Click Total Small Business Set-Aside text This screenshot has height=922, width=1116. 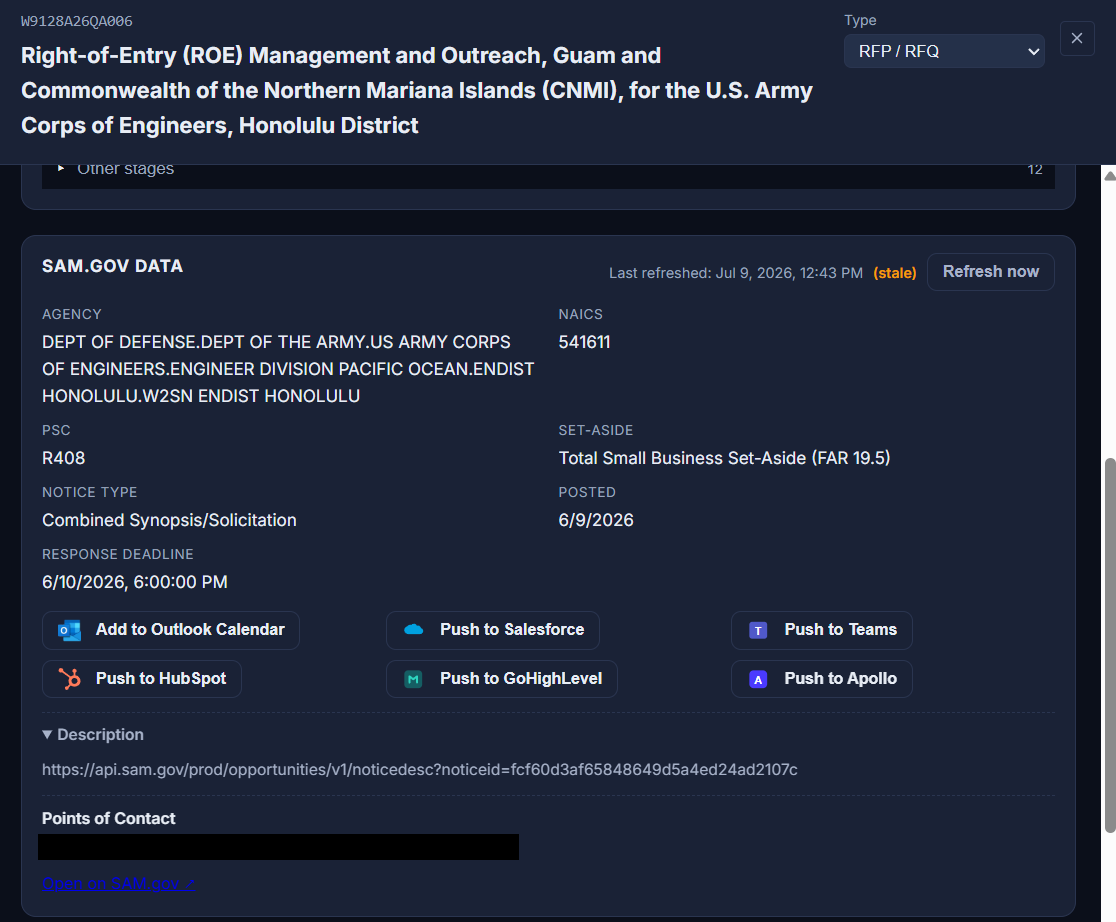(725, 459)
